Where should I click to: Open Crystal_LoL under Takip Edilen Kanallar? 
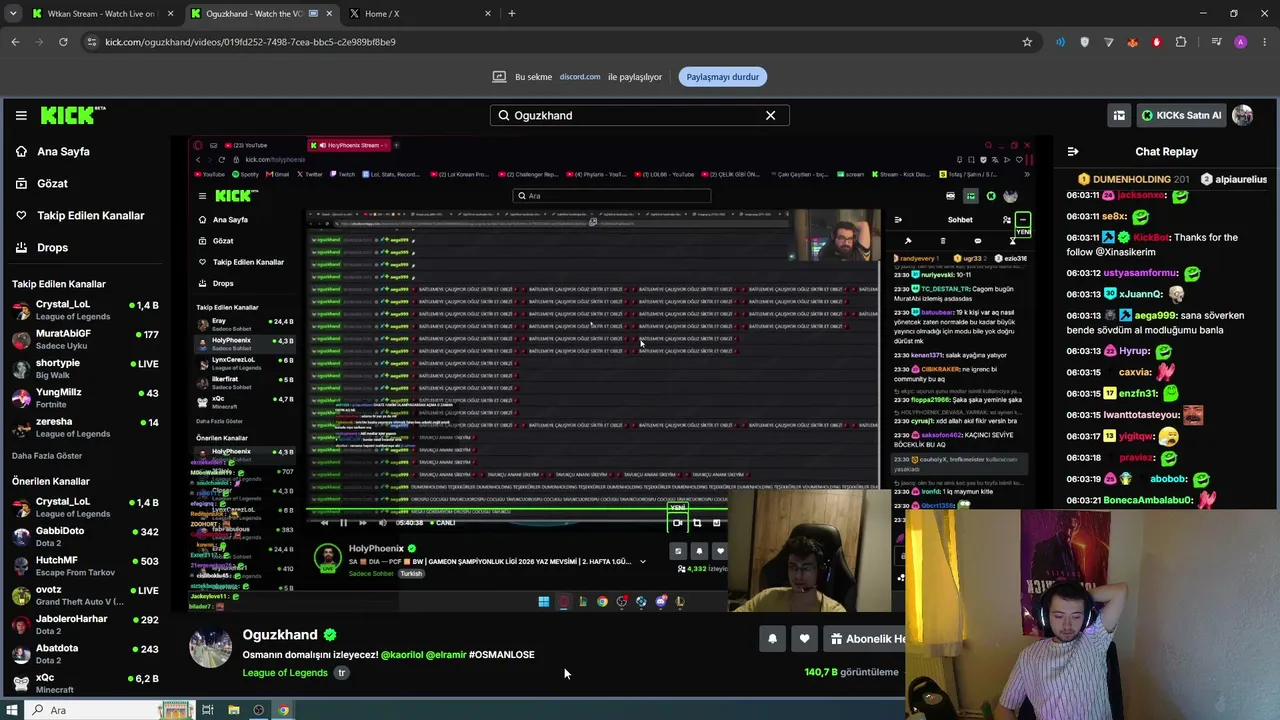click(x=85, y=310)
